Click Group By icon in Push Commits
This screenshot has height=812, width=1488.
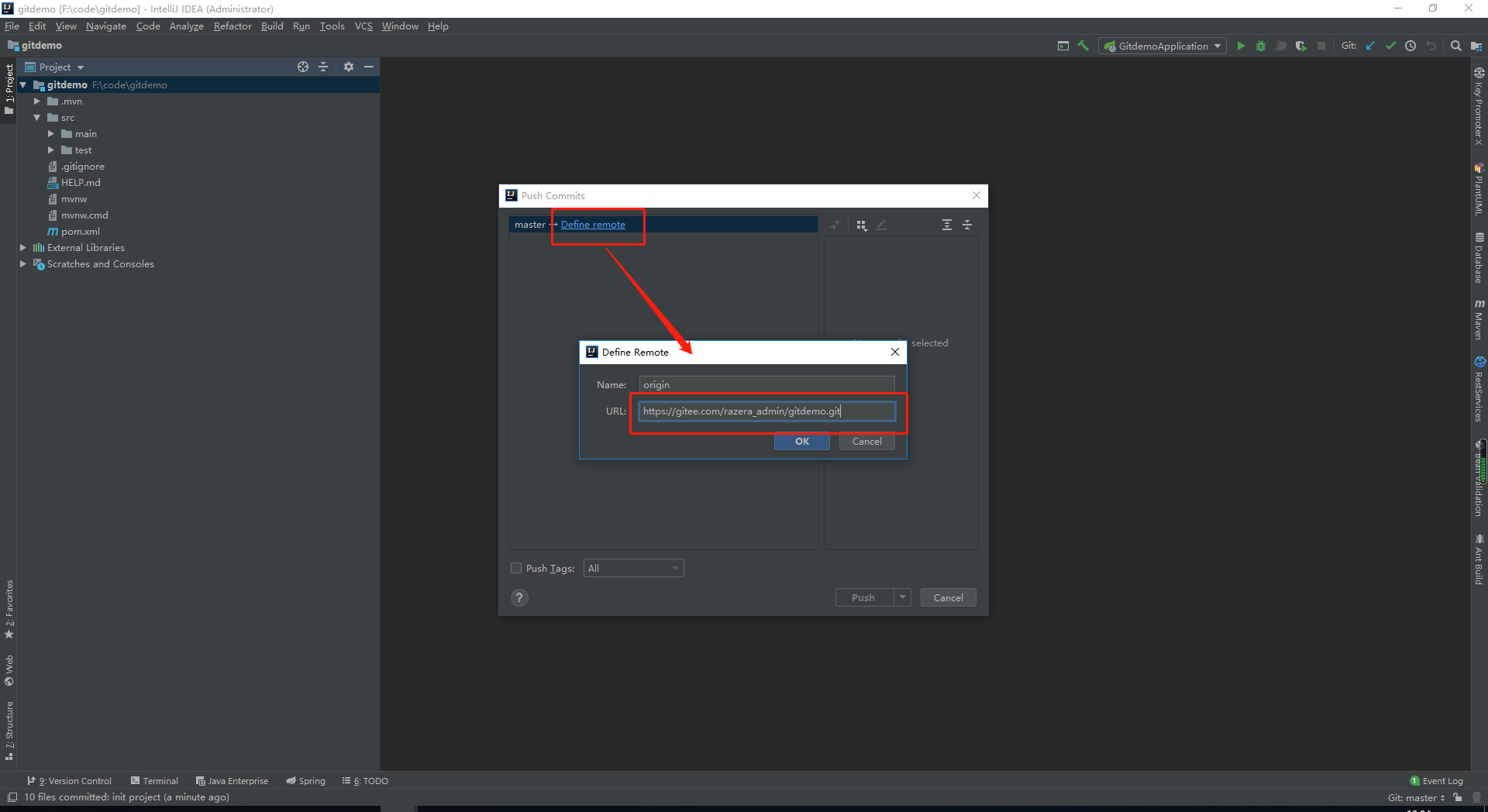tap(861, 225)
